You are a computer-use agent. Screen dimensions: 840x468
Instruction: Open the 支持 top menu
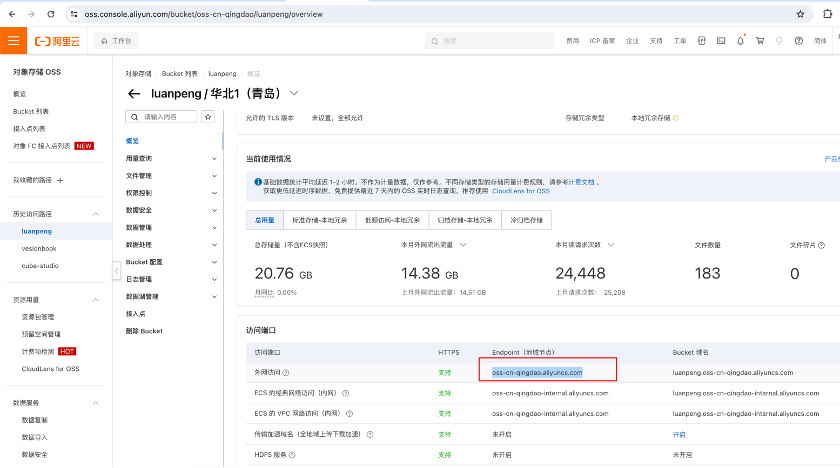656,41
